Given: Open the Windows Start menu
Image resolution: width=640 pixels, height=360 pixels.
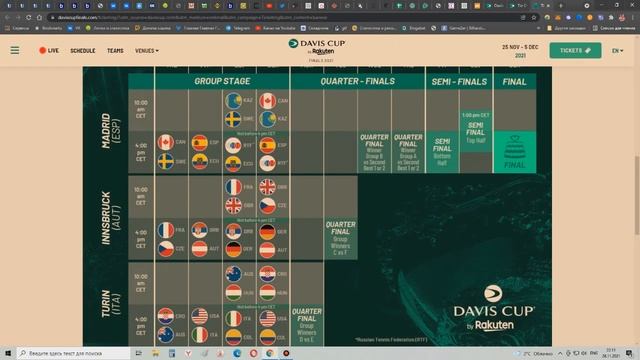Looking at the screenshot, I should tap(8, 353).
